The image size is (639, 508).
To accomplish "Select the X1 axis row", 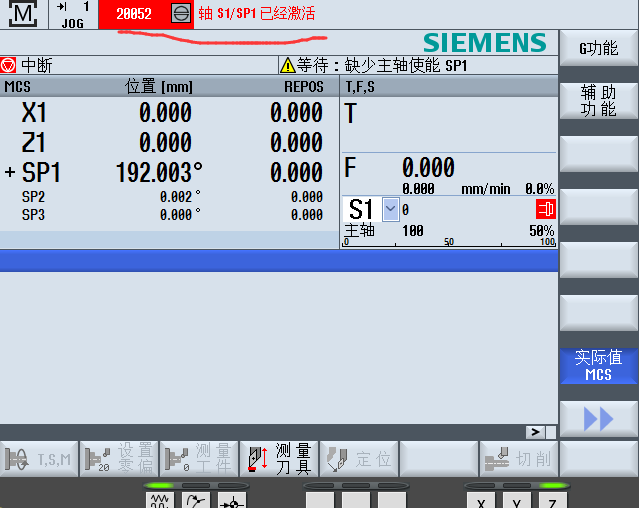I will pos(170,112).
